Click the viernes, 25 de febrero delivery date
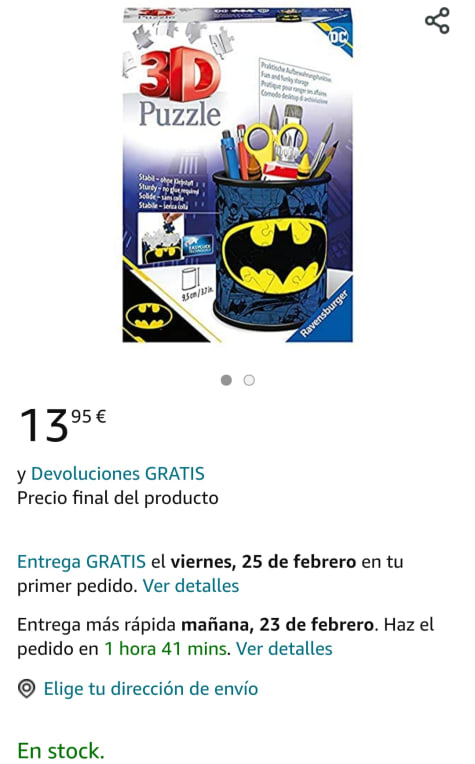 coord(263,561)
